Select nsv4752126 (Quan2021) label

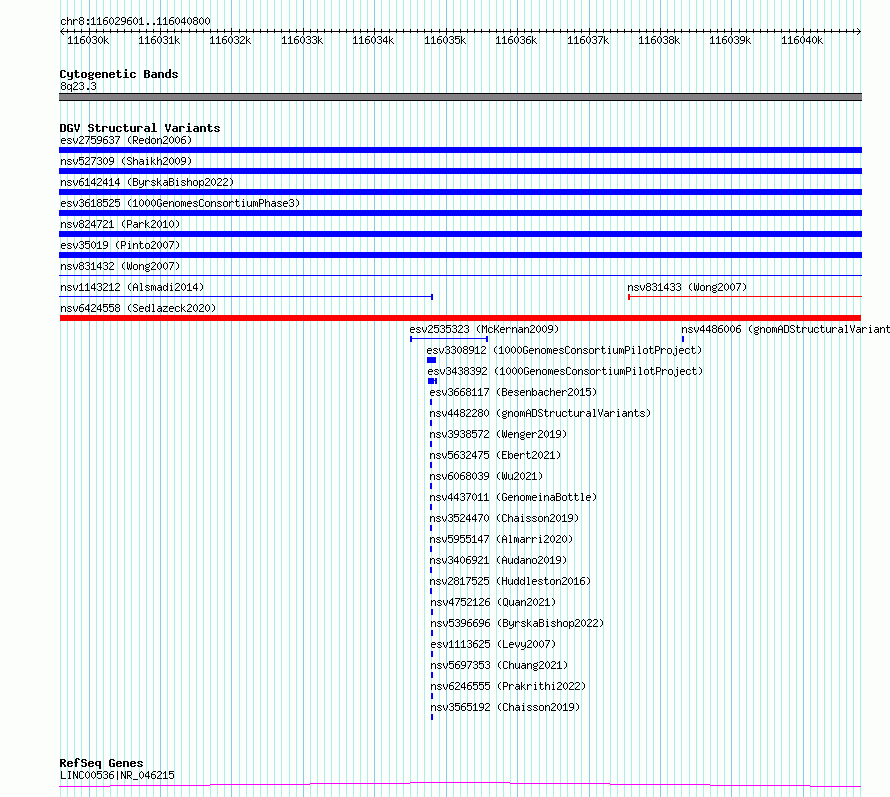493,602
